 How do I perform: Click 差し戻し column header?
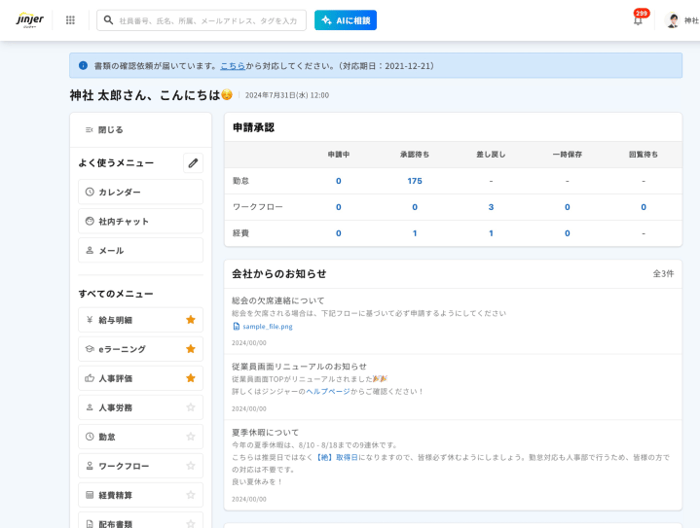coord(491,154)
